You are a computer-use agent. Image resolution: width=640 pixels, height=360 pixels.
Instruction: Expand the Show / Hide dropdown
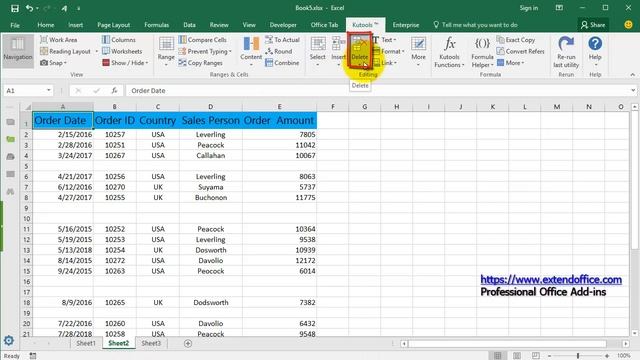[147, 63]
